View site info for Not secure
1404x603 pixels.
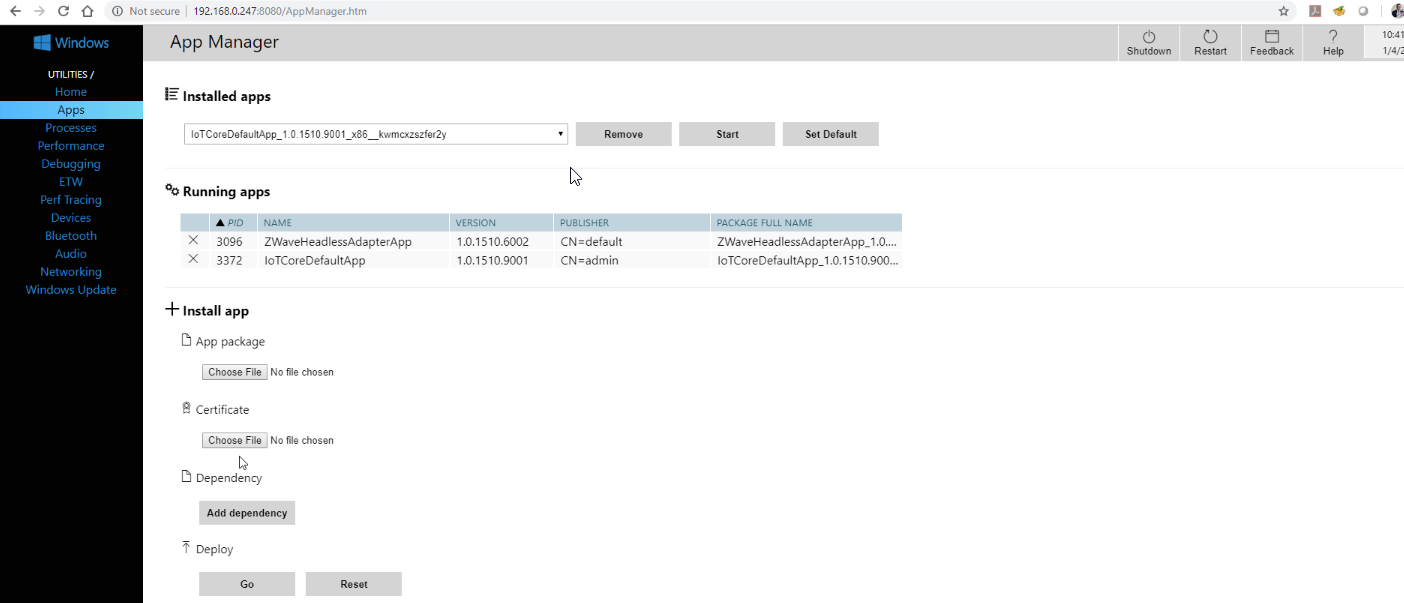pos(146,11)
